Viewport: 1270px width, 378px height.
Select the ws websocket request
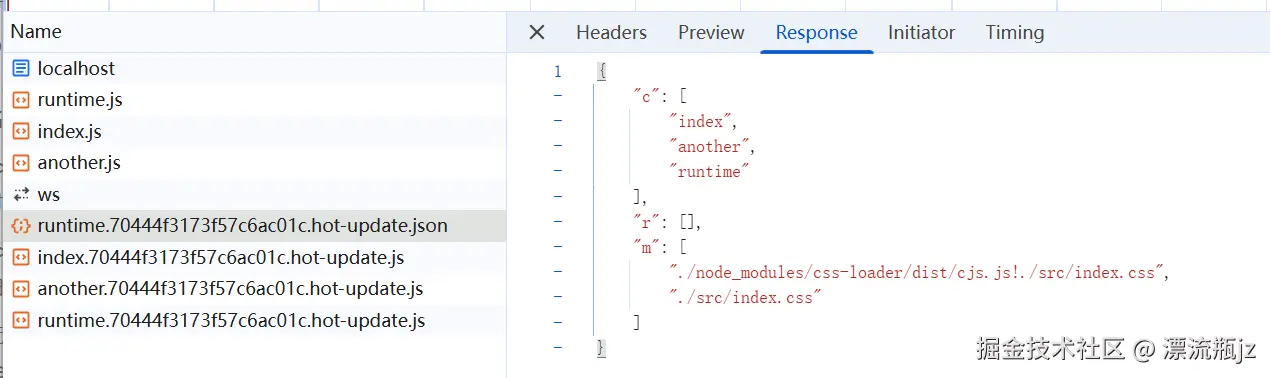[x=253, y=195]
